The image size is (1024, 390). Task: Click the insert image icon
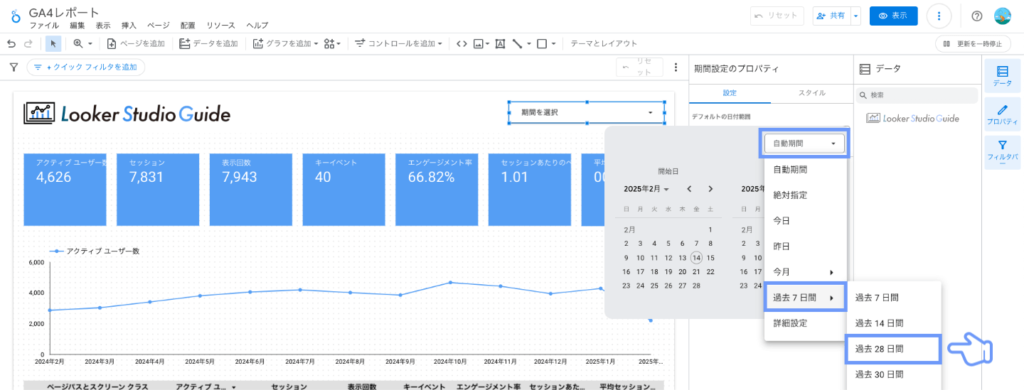pyautogui.click(x=479, y=44)
